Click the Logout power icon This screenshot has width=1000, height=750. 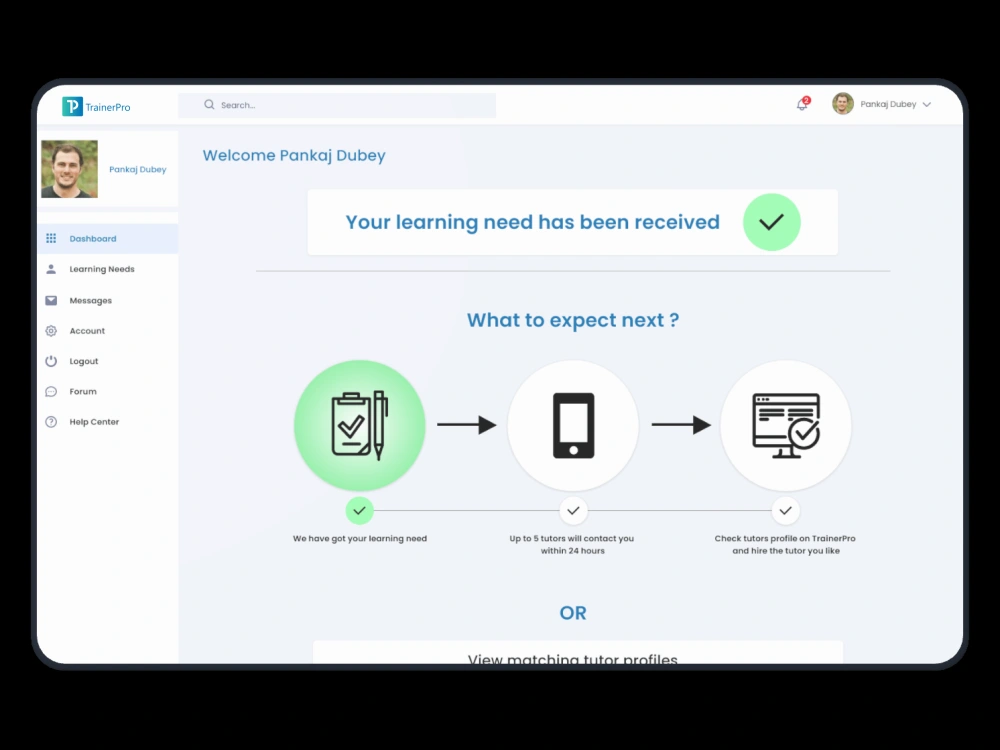point(51,361)
